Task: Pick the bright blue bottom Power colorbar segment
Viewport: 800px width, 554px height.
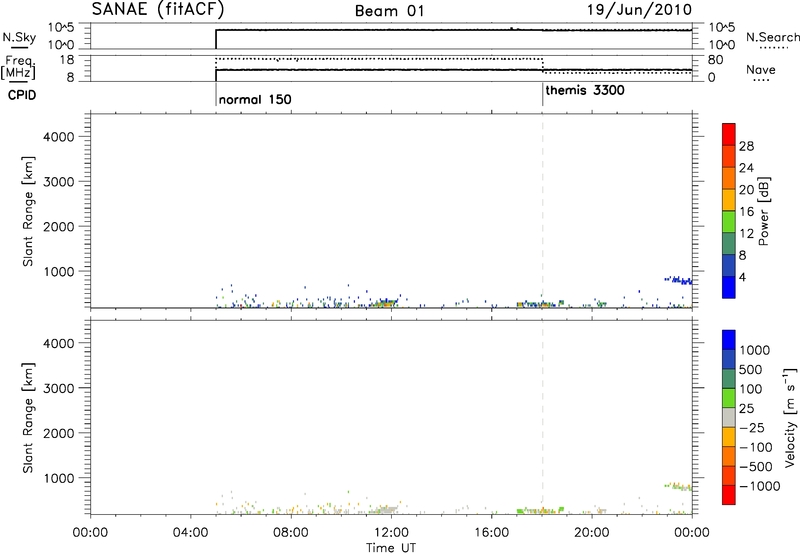Action: [x=729, y=287]
